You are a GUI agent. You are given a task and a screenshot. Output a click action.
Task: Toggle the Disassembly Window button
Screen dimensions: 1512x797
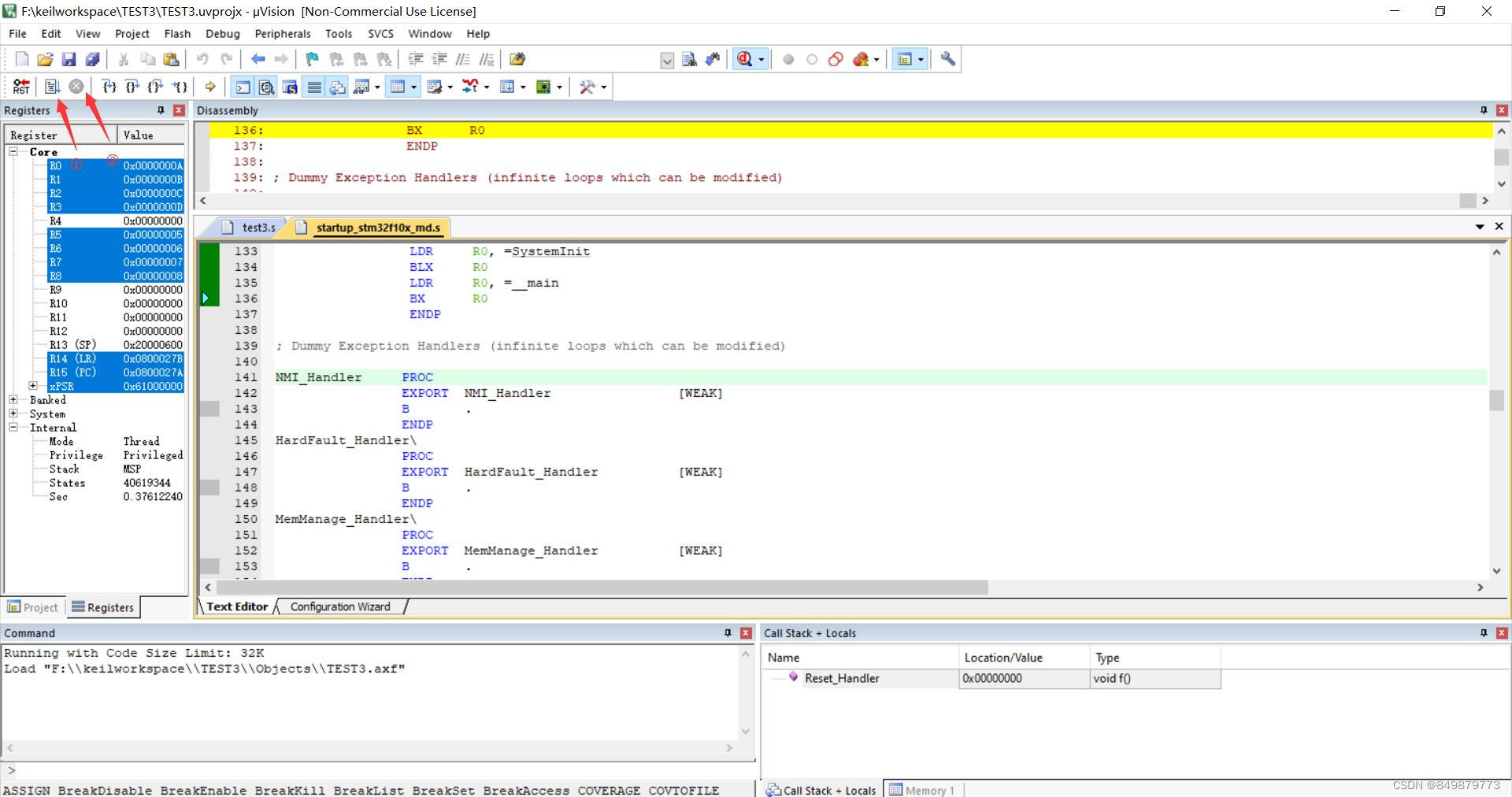(267, 87)
